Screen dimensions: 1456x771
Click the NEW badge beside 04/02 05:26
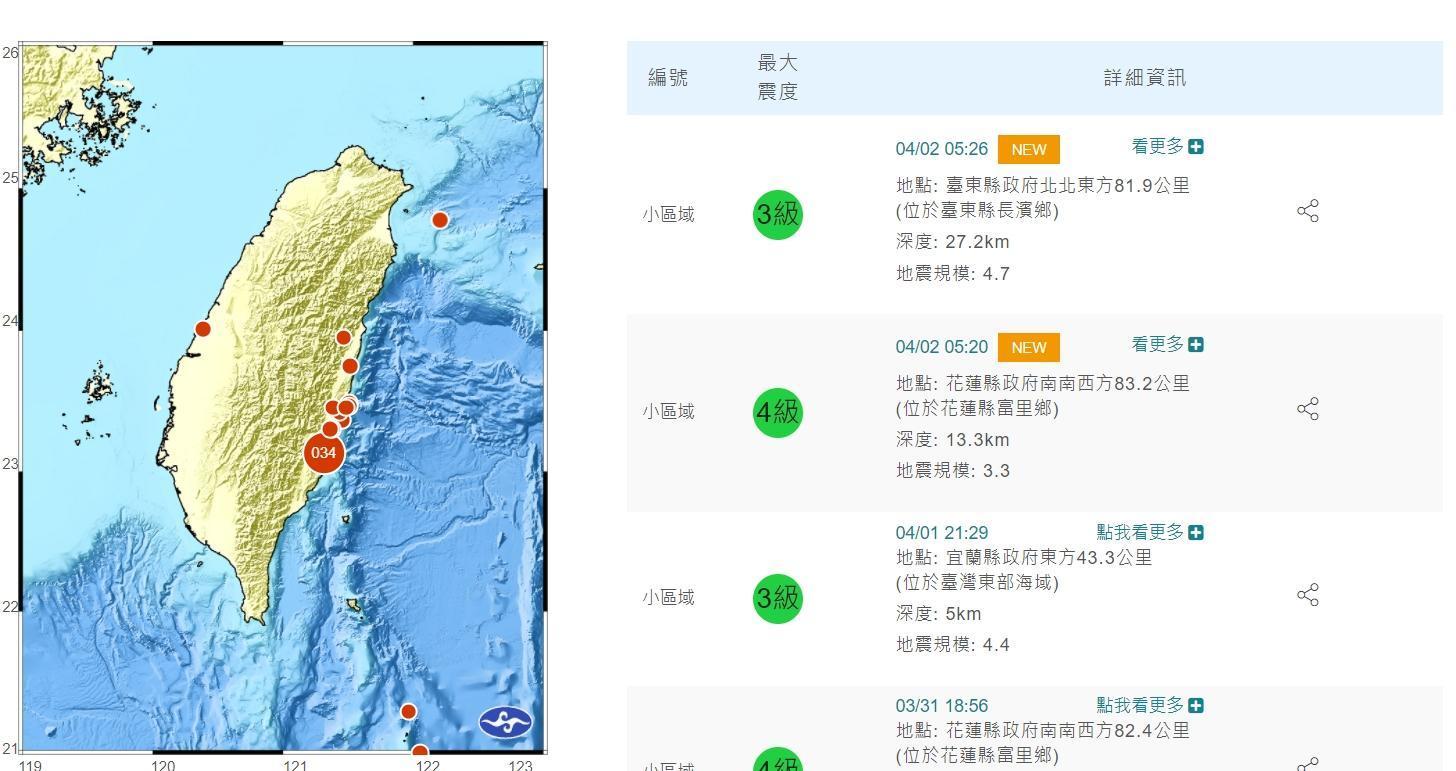tap(1028, 150)
